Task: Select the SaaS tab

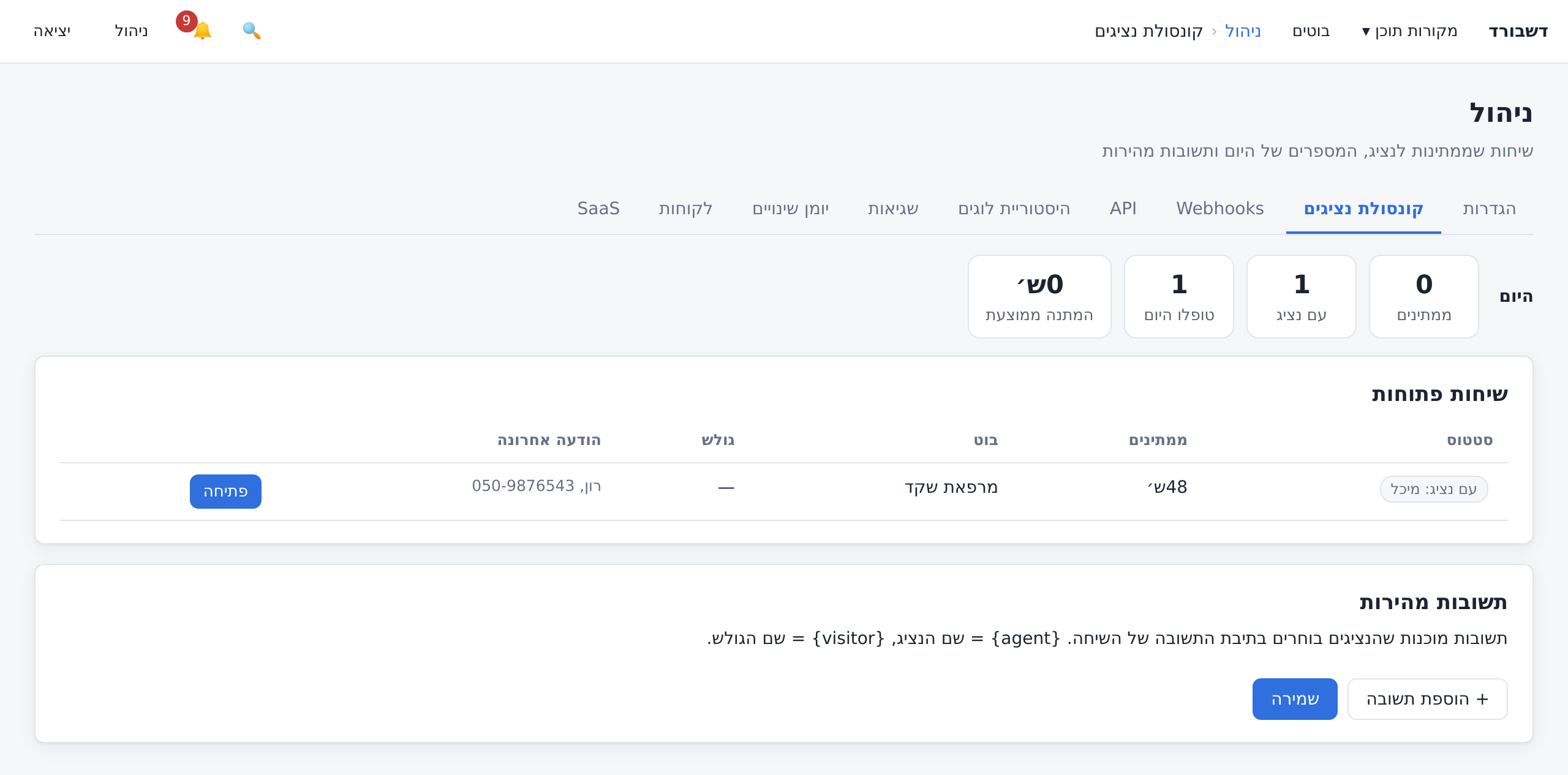Action: point(598,209)
